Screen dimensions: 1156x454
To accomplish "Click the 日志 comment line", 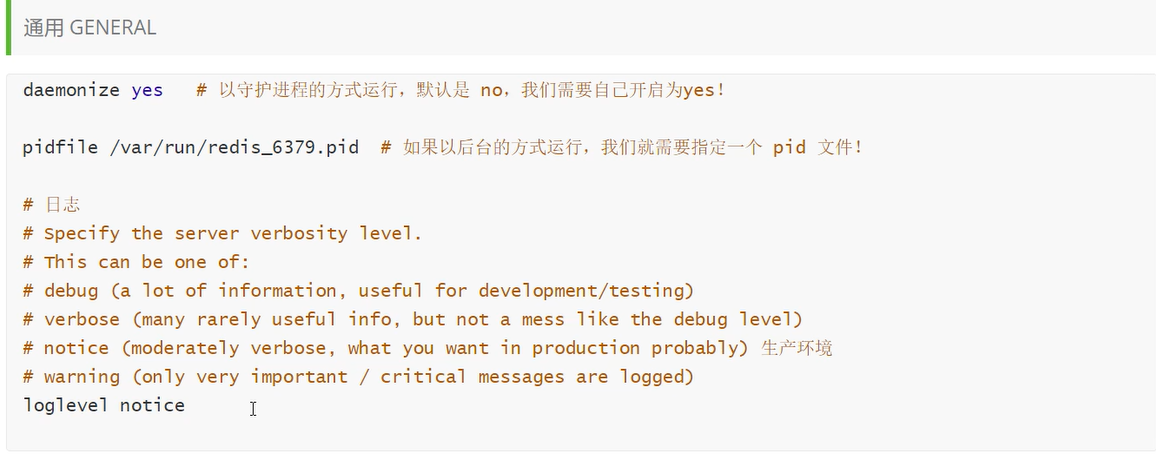I will pos(51,205).
